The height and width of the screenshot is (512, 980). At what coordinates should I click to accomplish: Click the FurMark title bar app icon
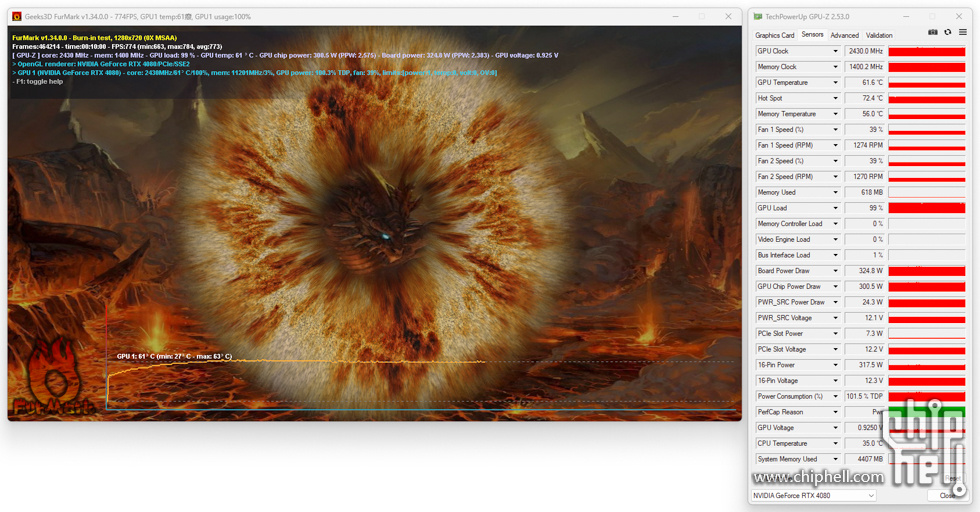click(x=17, y=17)
